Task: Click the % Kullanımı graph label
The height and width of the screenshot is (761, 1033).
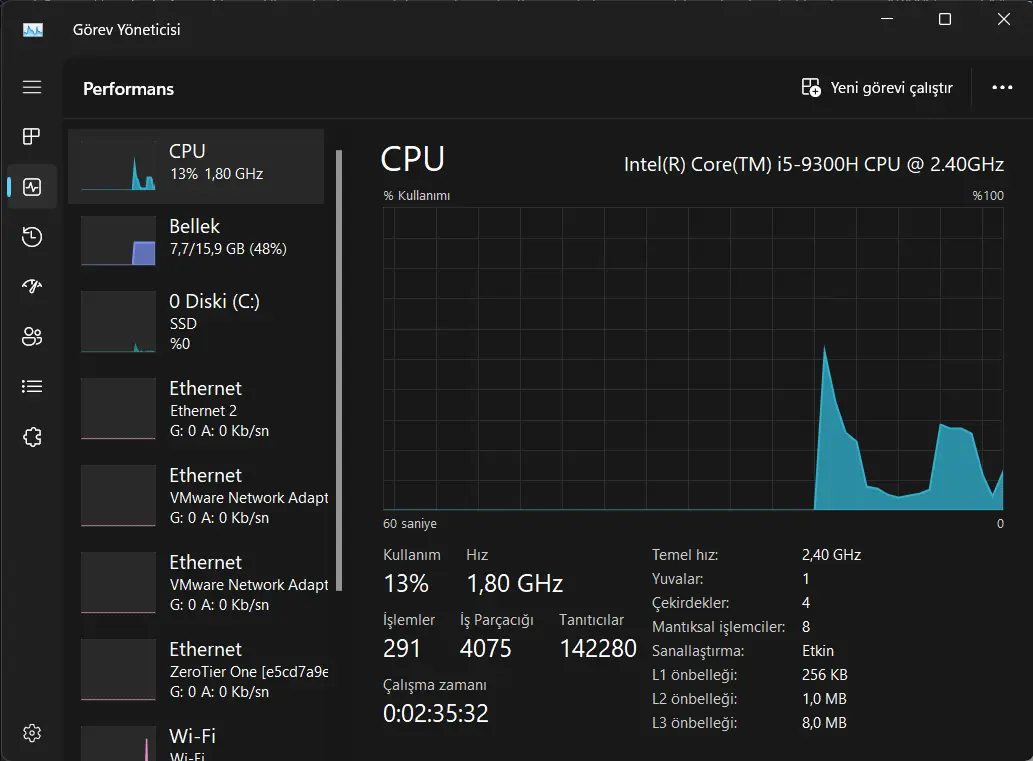Action: tap(417, 196)
